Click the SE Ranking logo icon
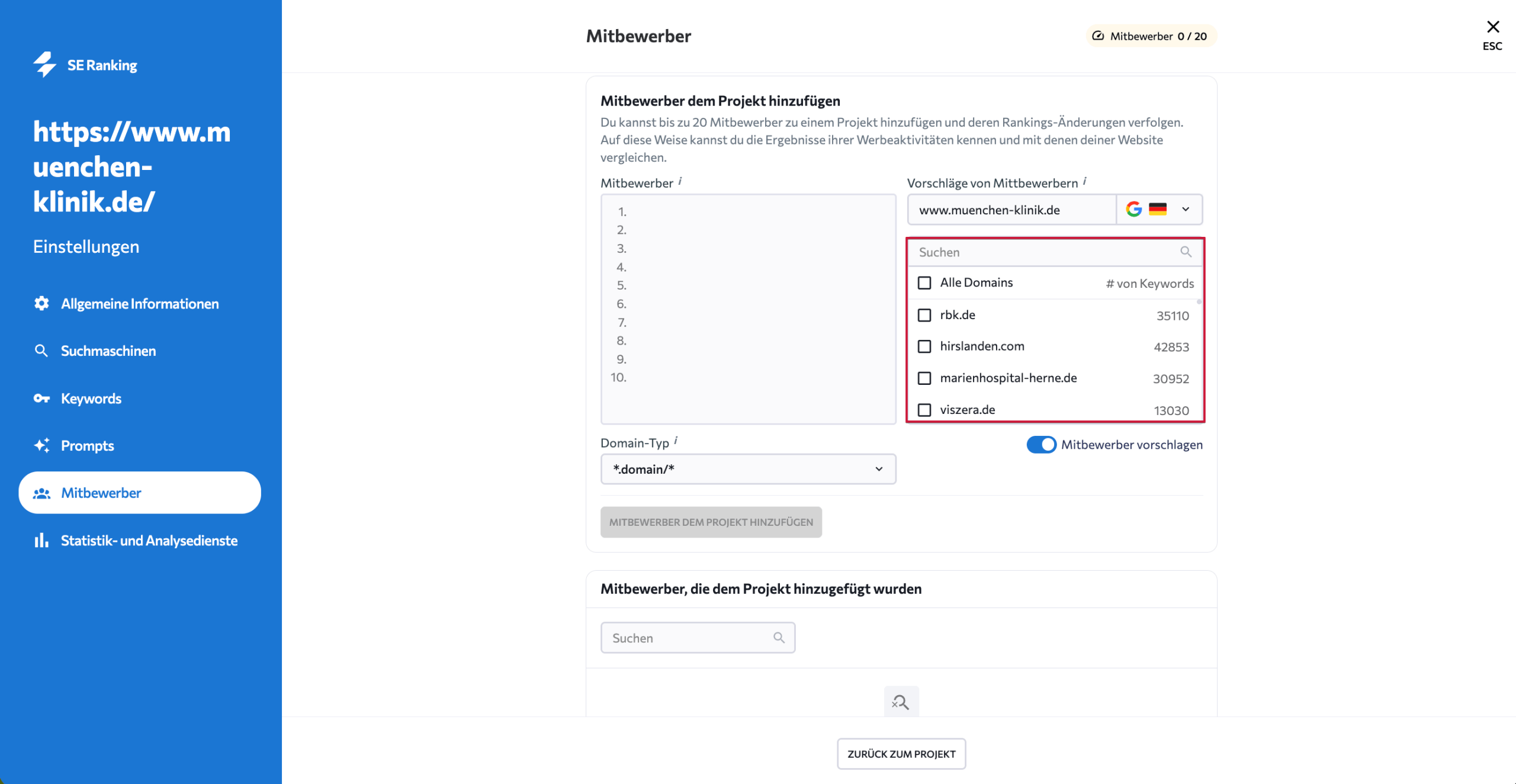 [45, 65]
